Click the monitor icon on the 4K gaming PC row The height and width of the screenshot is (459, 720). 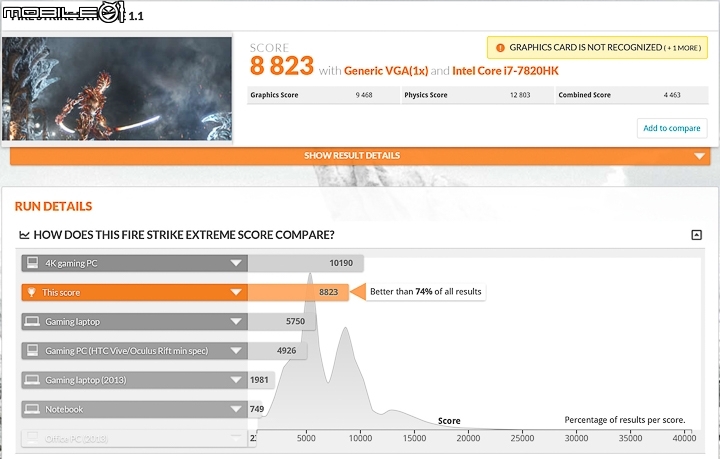(33, 263)
